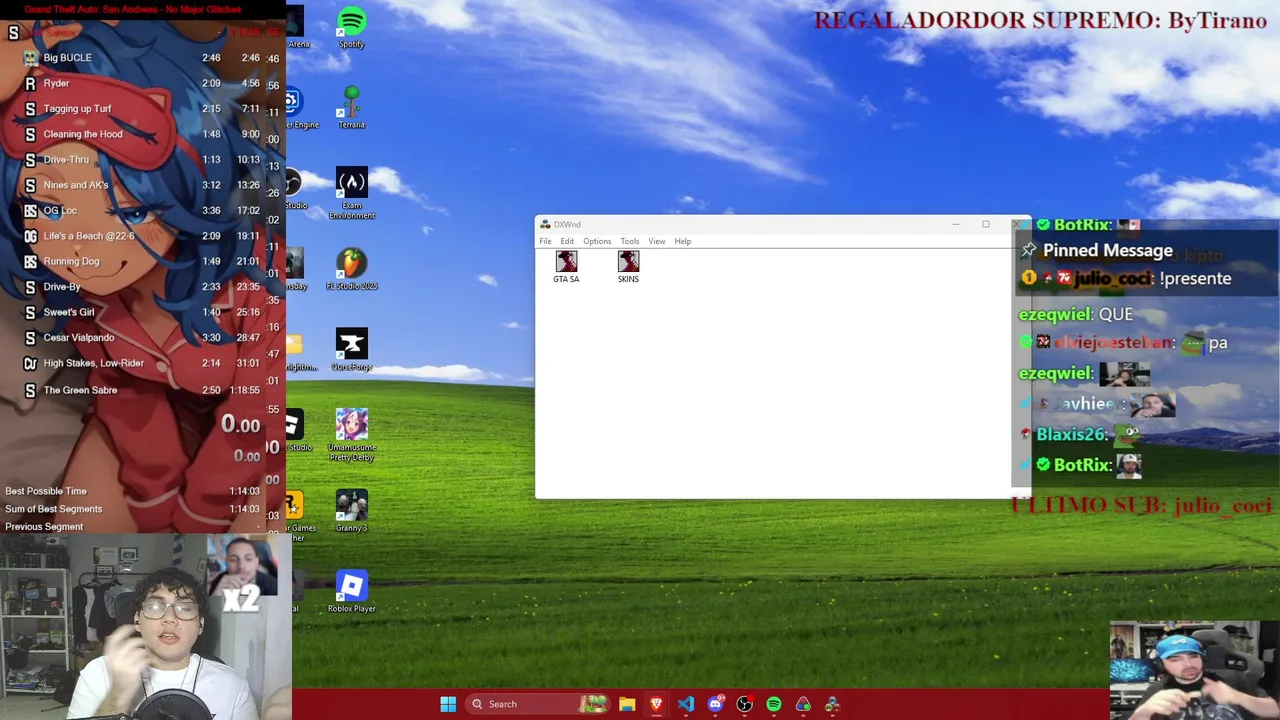Viewport: 1280px width, 720px height.
Task: Open last taskbar app with three spheres
Action: (832, 704)
